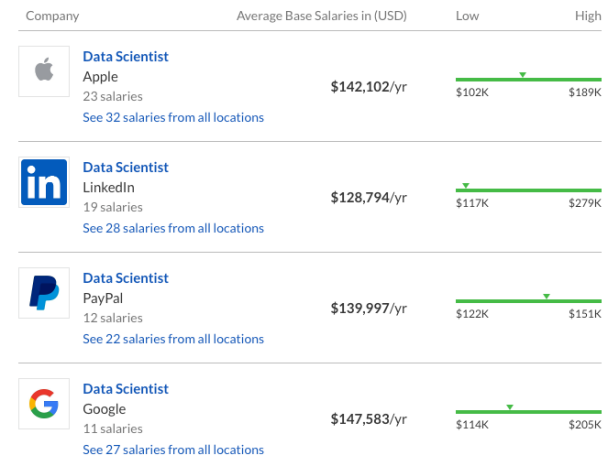Click the $122K low value

(472, 314)
